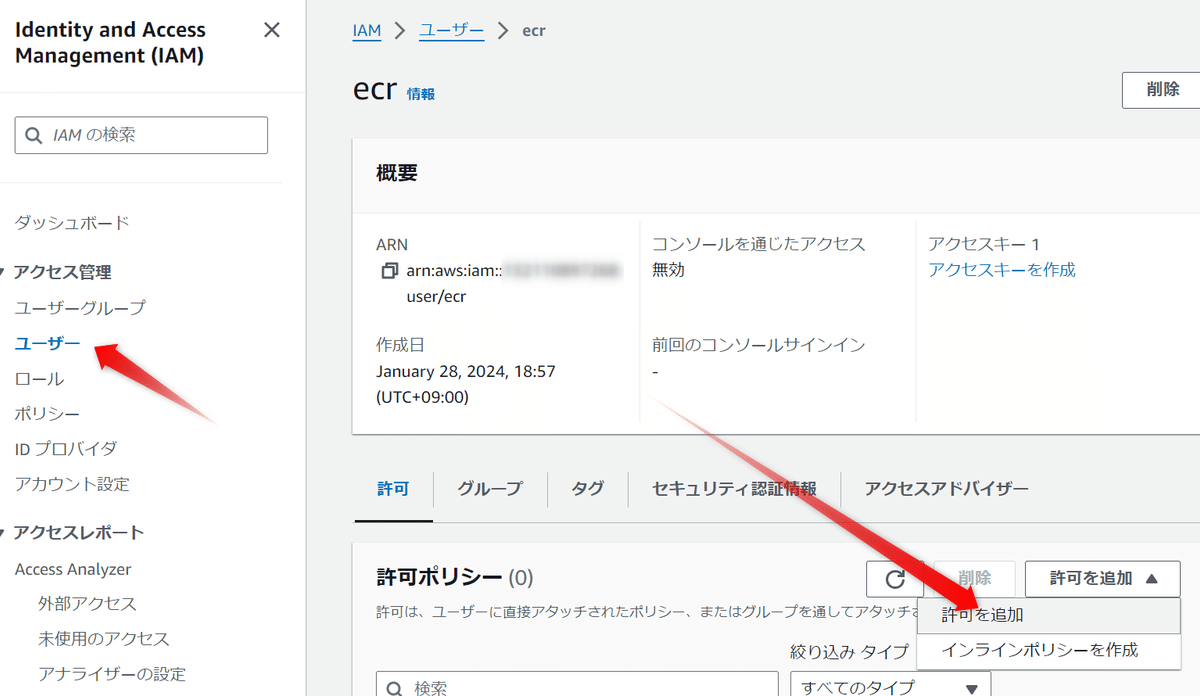Viewport: 1200px width, 696px height.
Task: Open ダッシュボード in the sidebar
Action: (x=72, y=223)
